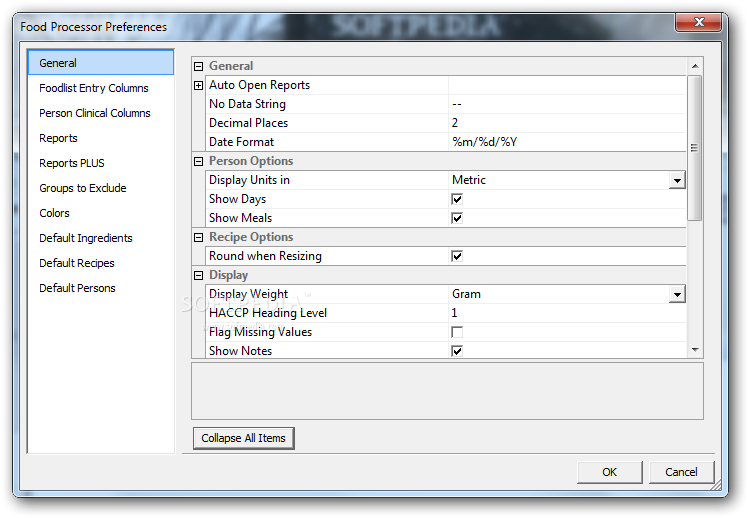
Task: Click the Cancel button
Action: pyautogui.click(x=681, y=472)
